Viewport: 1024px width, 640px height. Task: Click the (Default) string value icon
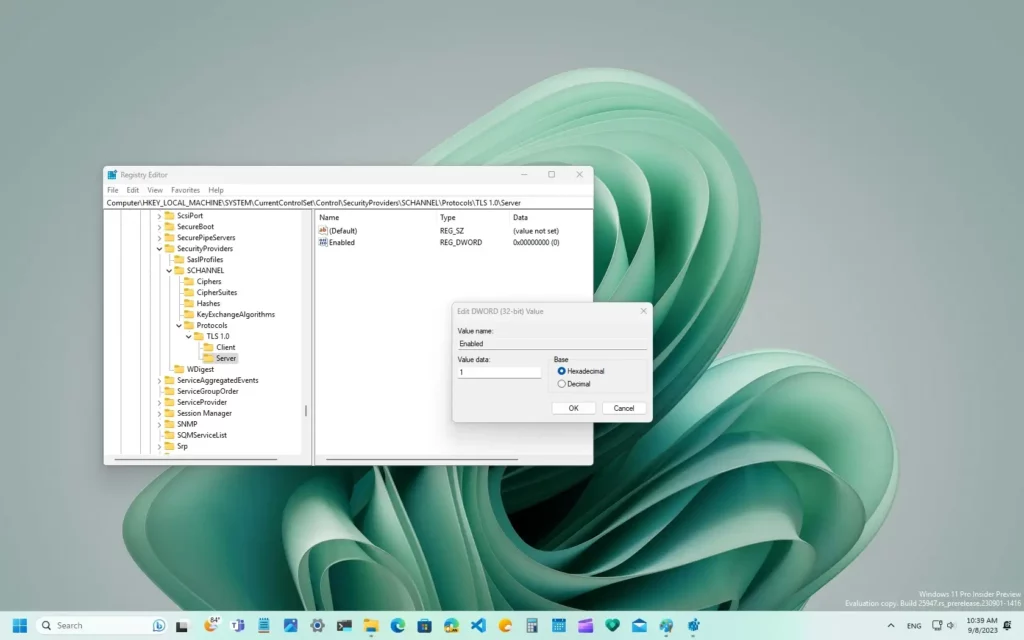[323, 231]
